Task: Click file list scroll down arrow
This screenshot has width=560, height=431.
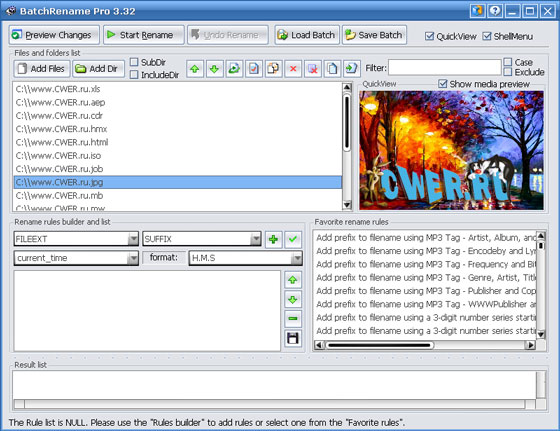Action: (x=346, y=205)
